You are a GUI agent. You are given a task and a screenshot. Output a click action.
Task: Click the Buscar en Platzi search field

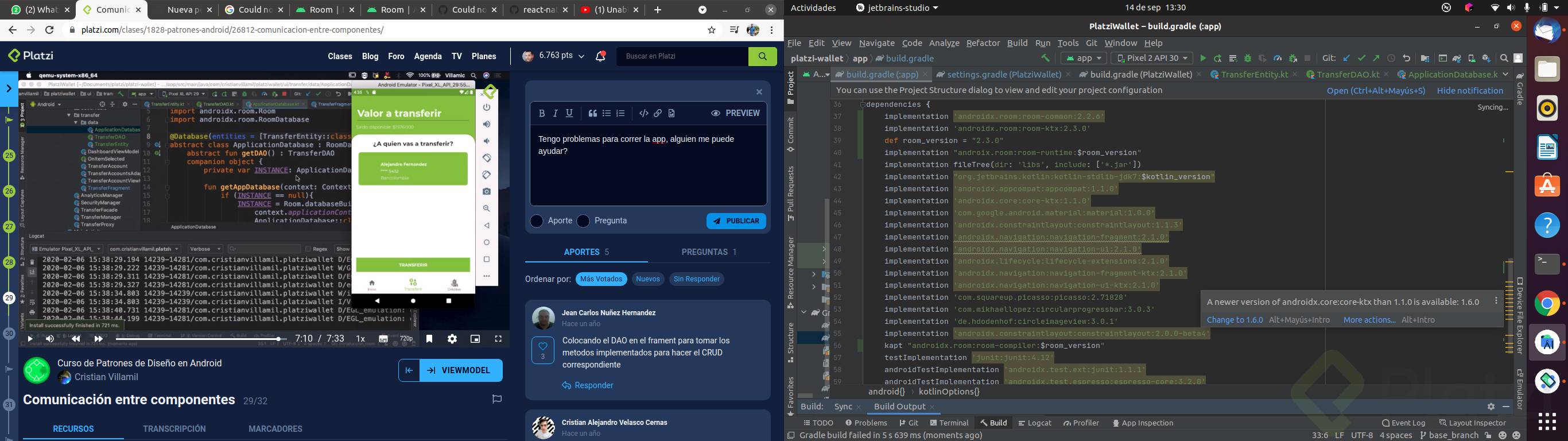pos(683,57)
